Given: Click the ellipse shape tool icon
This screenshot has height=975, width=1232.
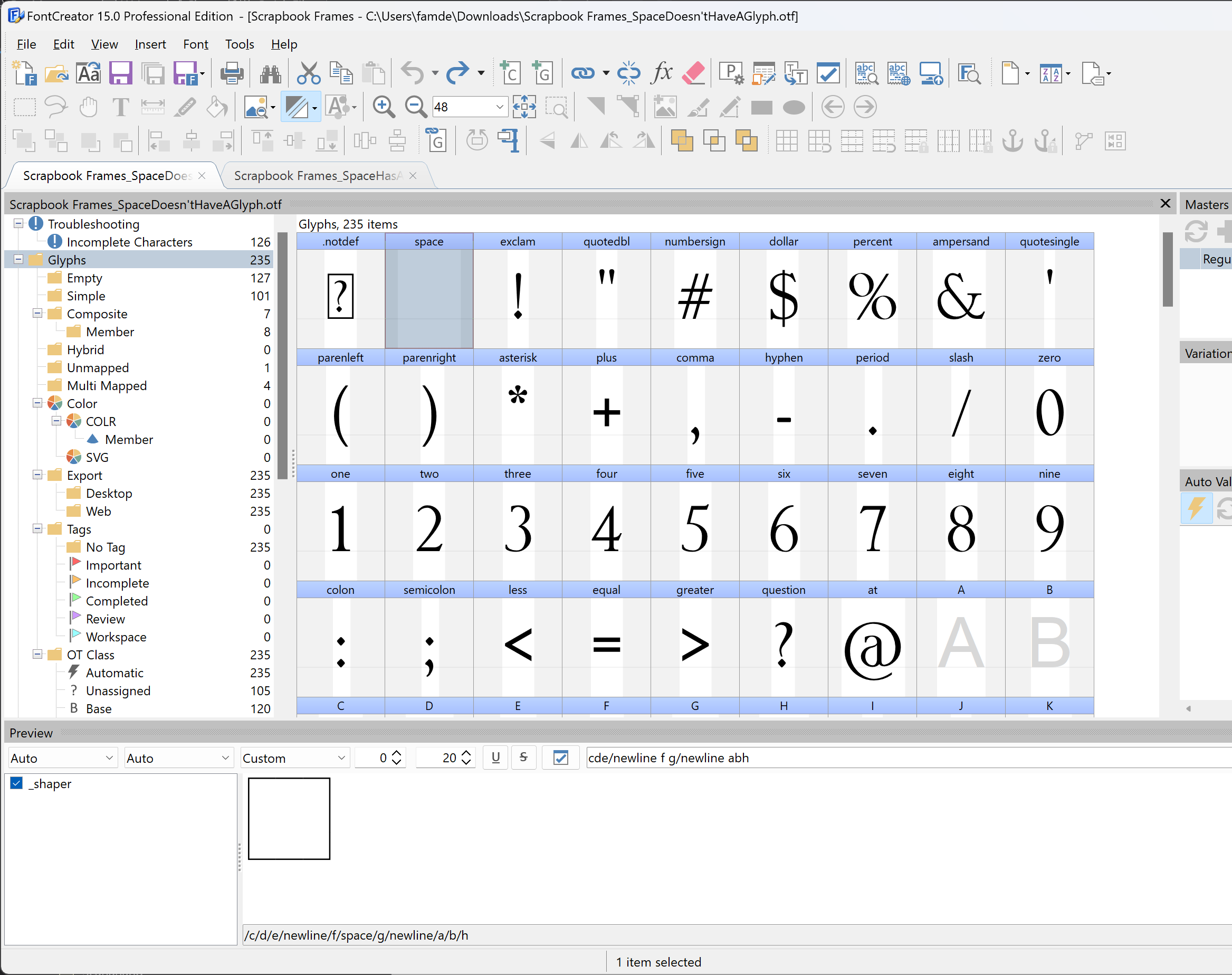Looking at the screenshot, I should tap(794, 107).
